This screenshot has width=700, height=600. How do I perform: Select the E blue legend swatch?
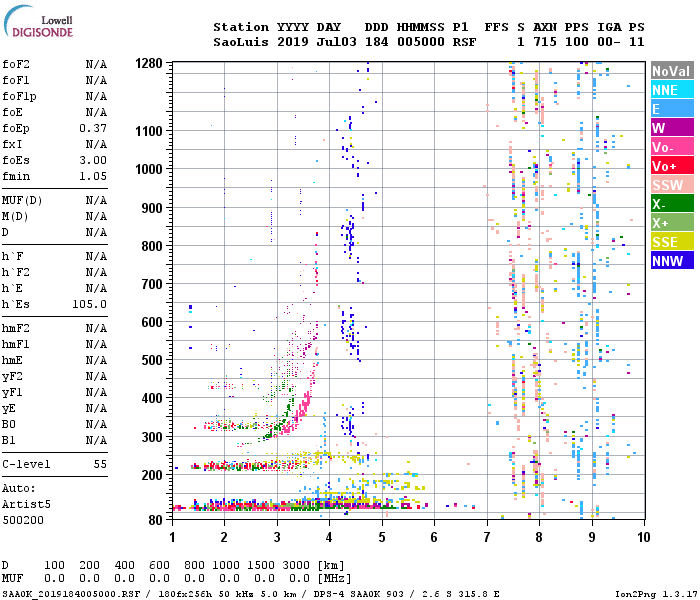[672, 109]
